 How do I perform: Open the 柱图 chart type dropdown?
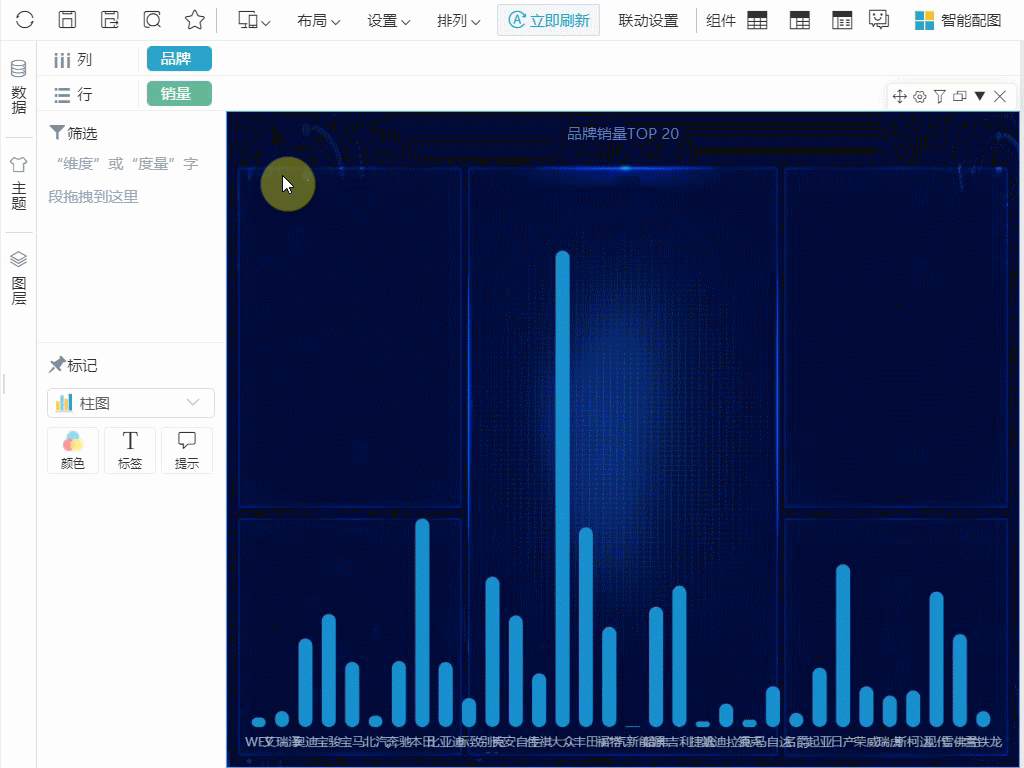[131, 403]
